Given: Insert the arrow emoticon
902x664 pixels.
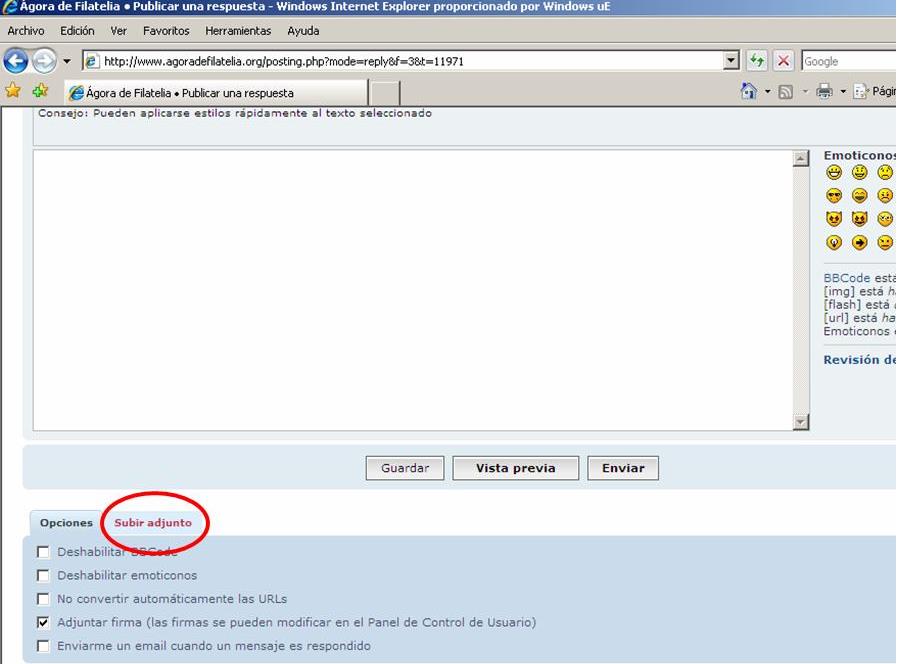Looking at the screenshot, I should pos(859,243).
